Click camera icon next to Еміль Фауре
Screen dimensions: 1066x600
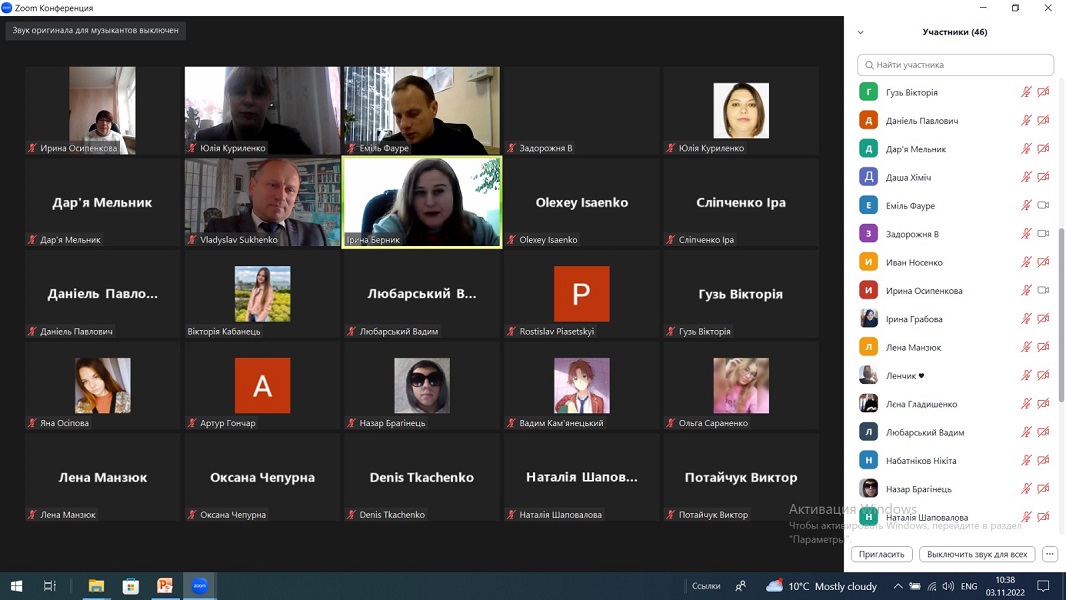[x=1043, y=205]
